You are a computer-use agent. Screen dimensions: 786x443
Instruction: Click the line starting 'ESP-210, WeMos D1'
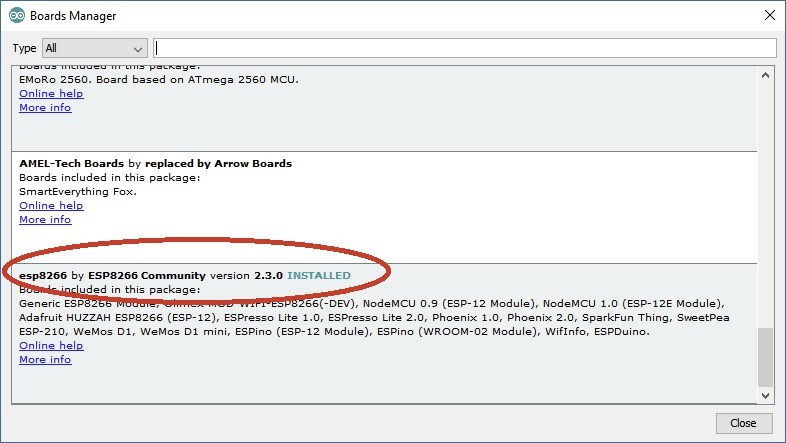point(334,331)
